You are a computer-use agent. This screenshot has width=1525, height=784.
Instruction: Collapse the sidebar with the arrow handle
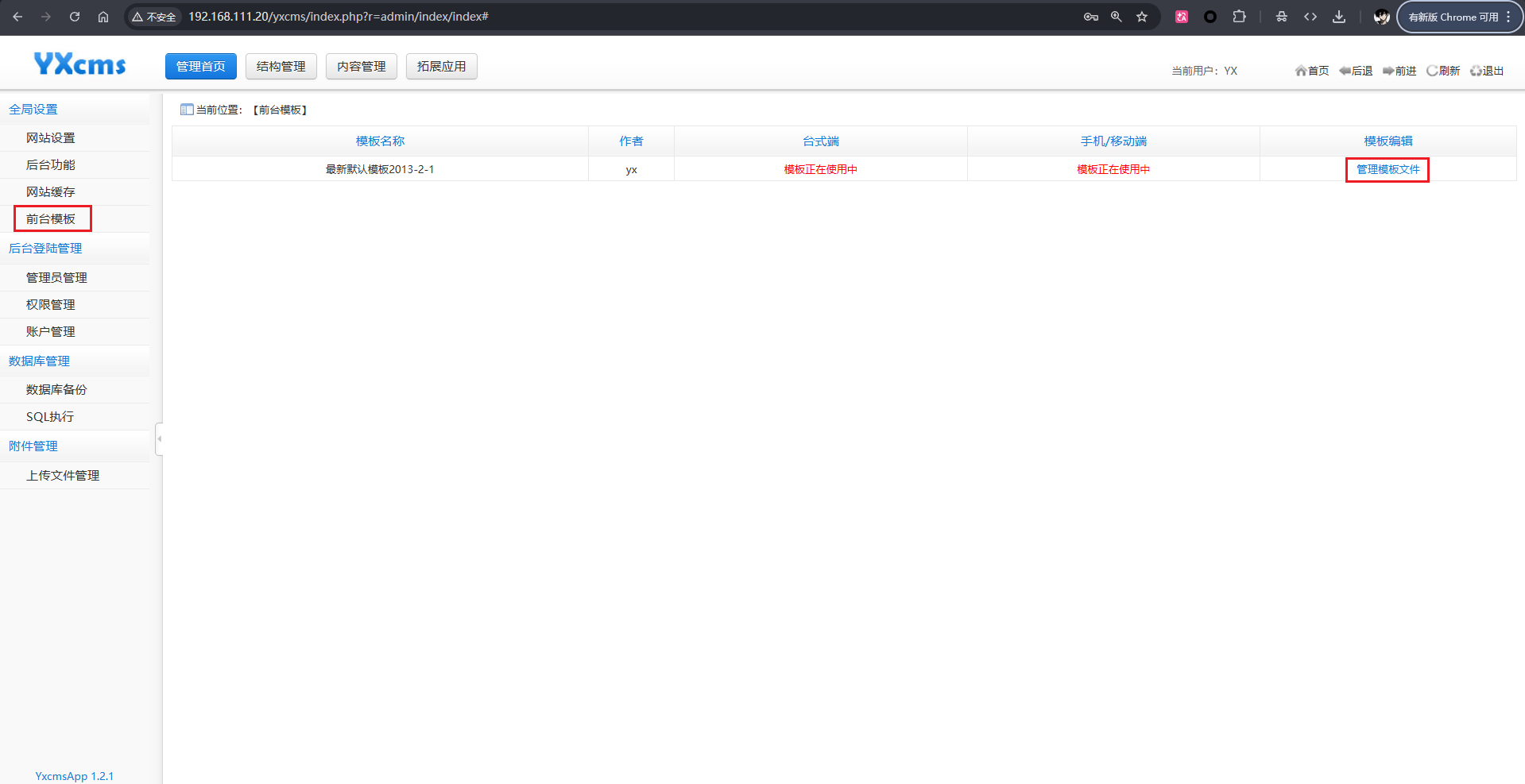(x=159, y=438)
